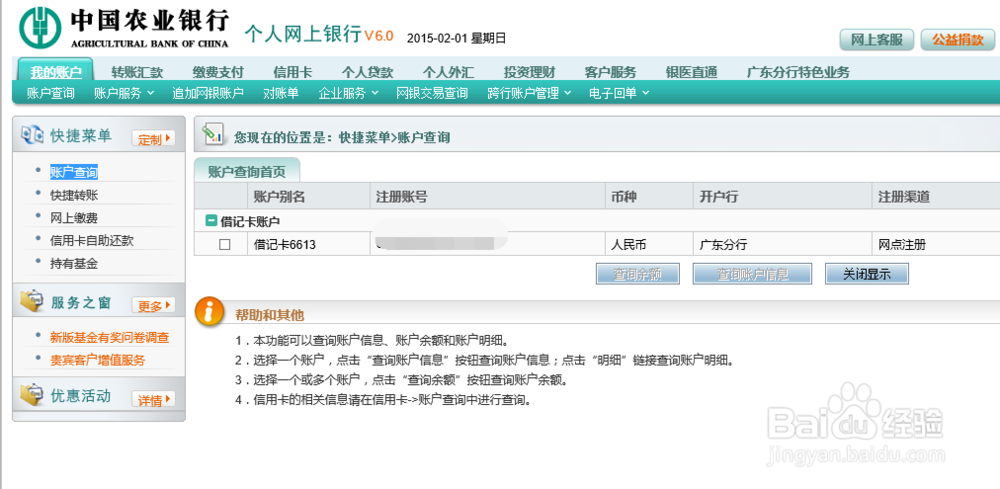
Task: Select the 我的账户 main tab
Action: 55,71
